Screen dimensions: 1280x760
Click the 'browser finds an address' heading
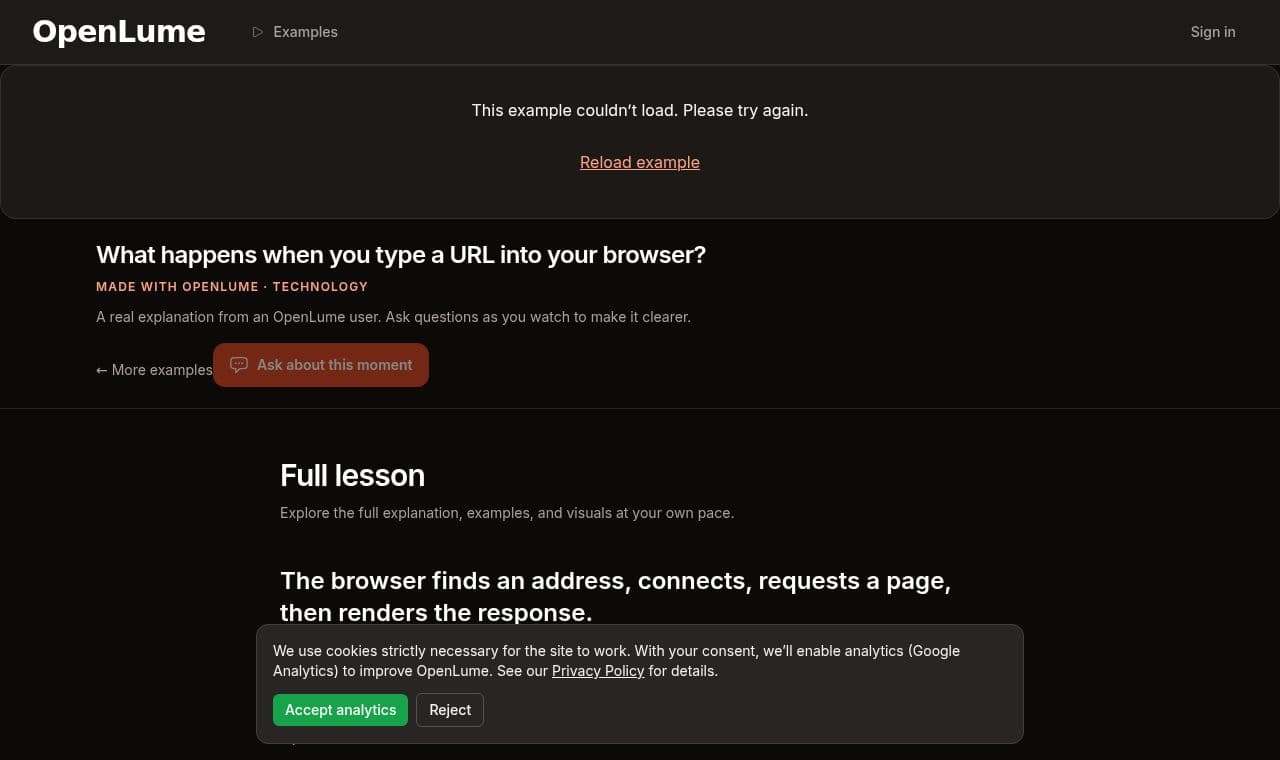coord(615,596)
